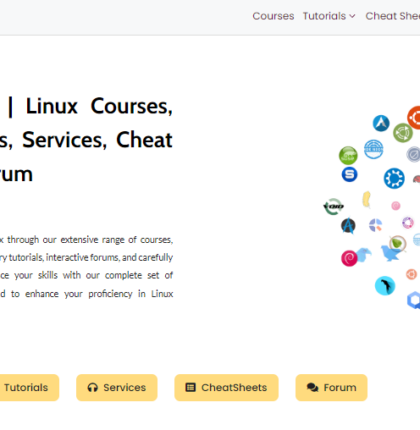The height and width of the screenshot is (430, 420).
Task: Expand the Tutorials dropdown chevron
Action: (x=352, y=16)
